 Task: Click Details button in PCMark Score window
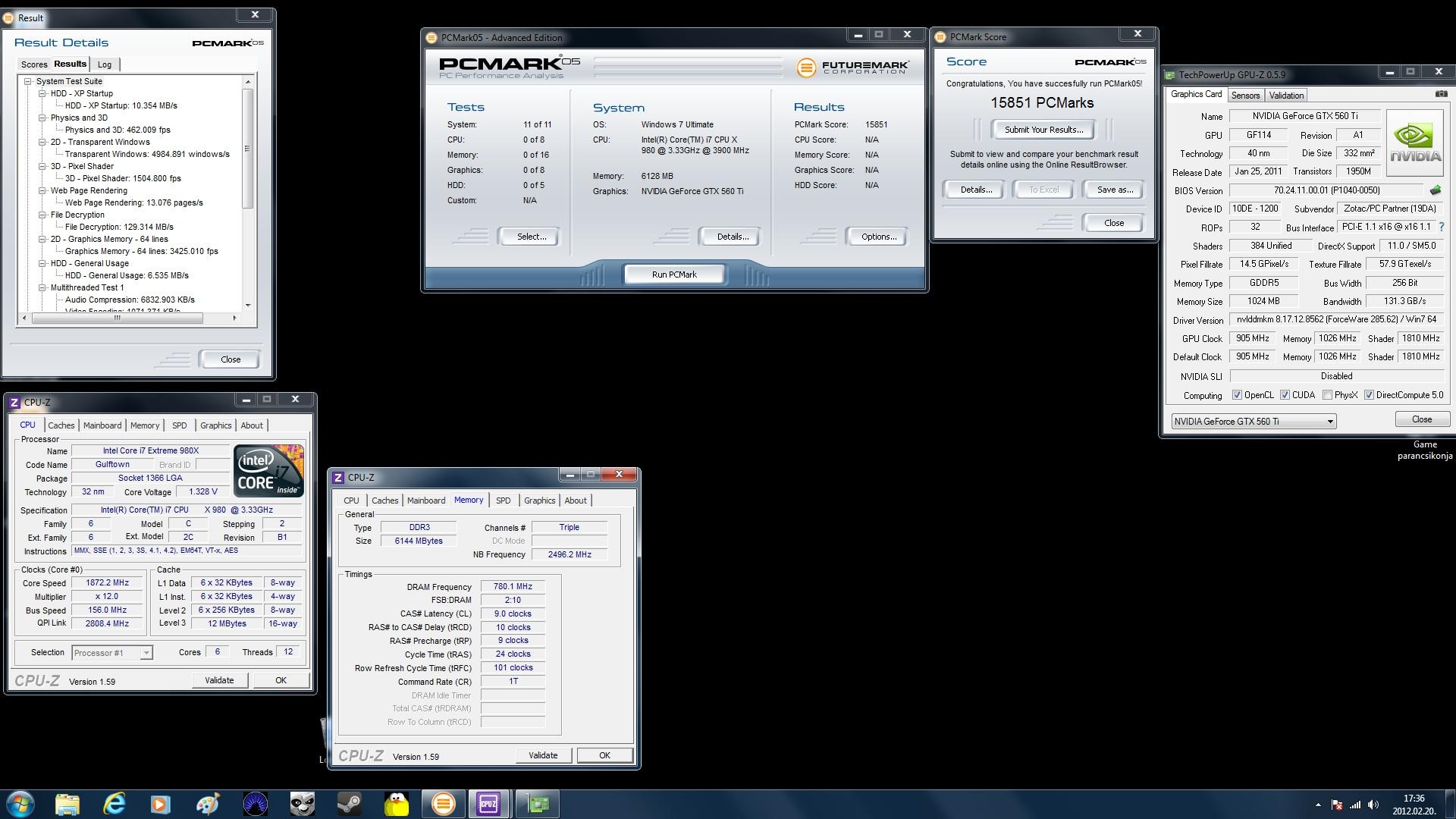click(x=975, y=190)
